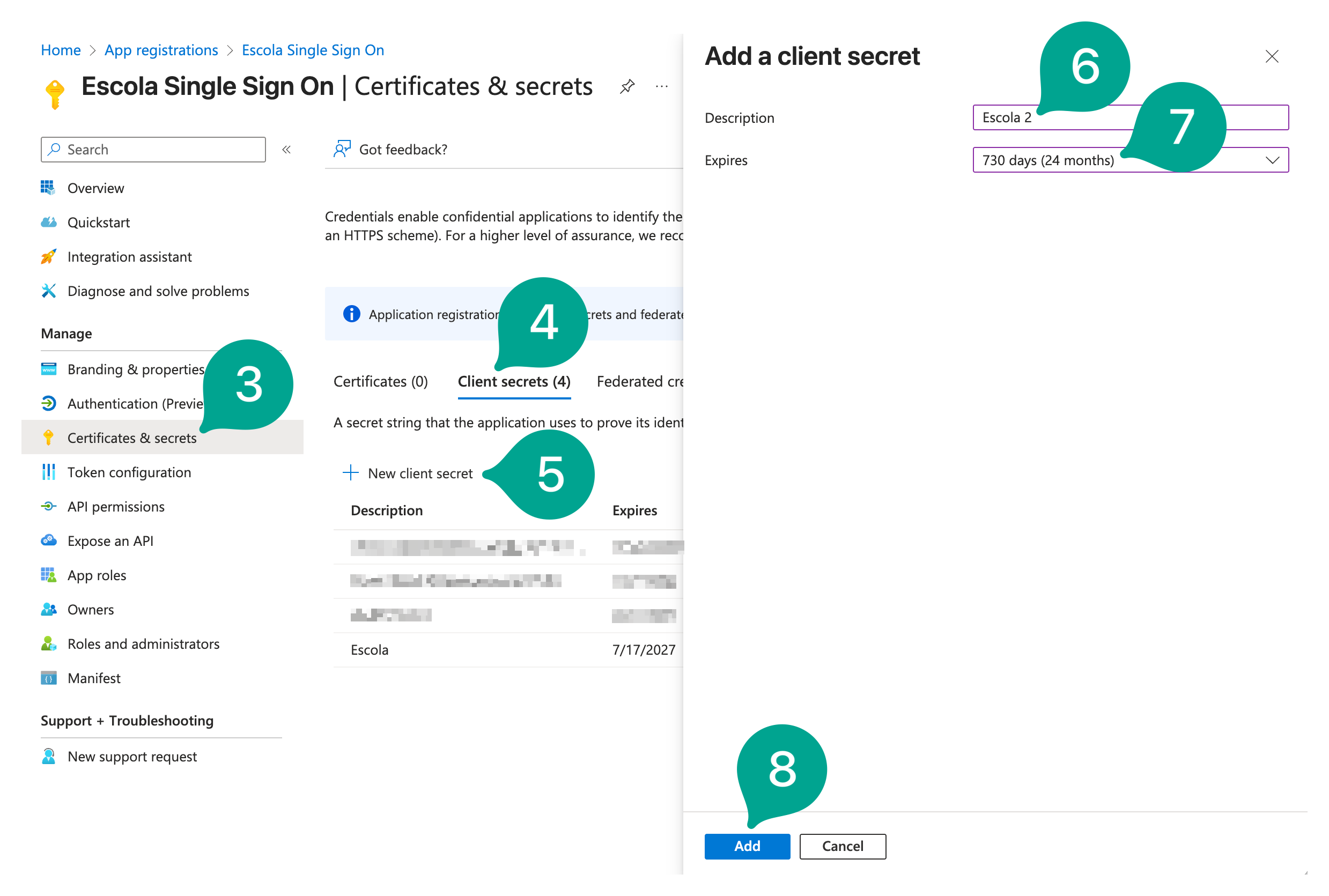Select the Client secrets (4) tab
Viewport: 1329px width, 896px height.
click(513, 381)
